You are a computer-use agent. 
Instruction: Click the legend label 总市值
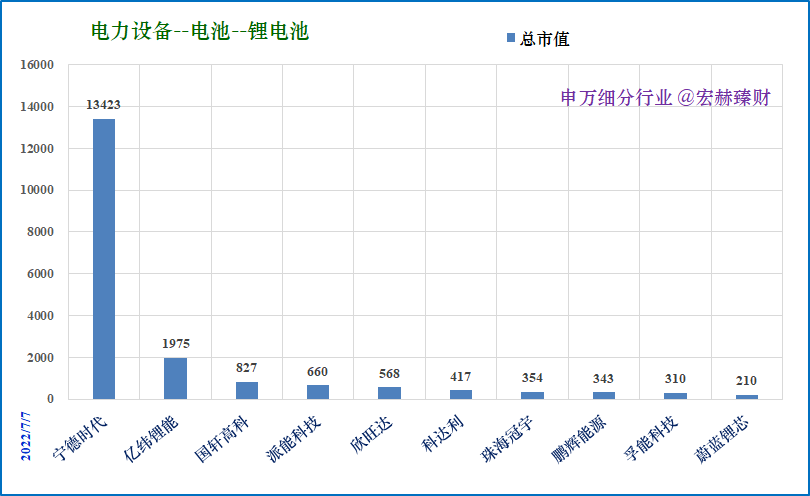(x=544, y=39)
